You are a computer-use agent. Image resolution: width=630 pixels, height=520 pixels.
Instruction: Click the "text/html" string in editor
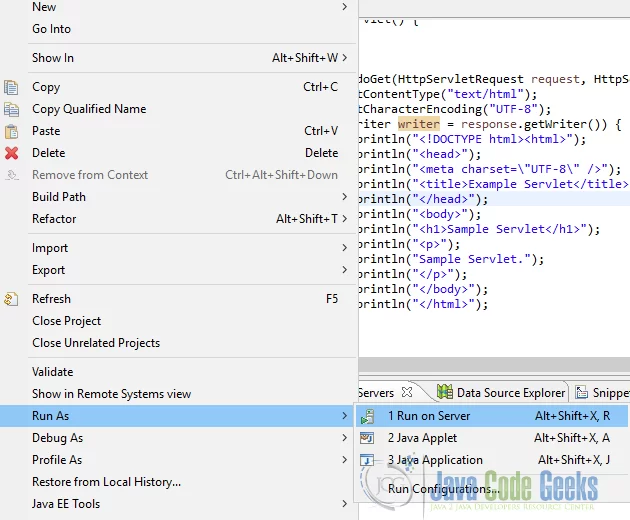click(486, 94)
